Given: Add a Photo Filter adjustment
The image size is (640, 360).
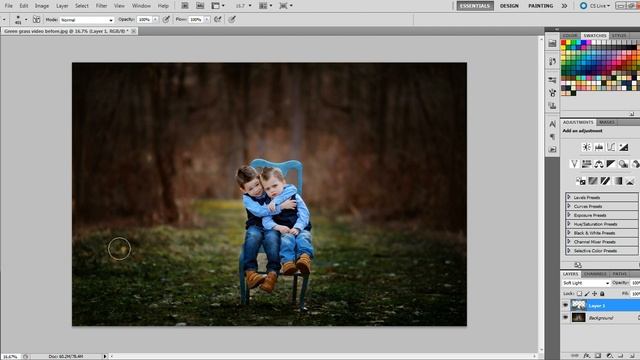Looking at the screenshot, I should pyautogui.click(x=623, y=164).
